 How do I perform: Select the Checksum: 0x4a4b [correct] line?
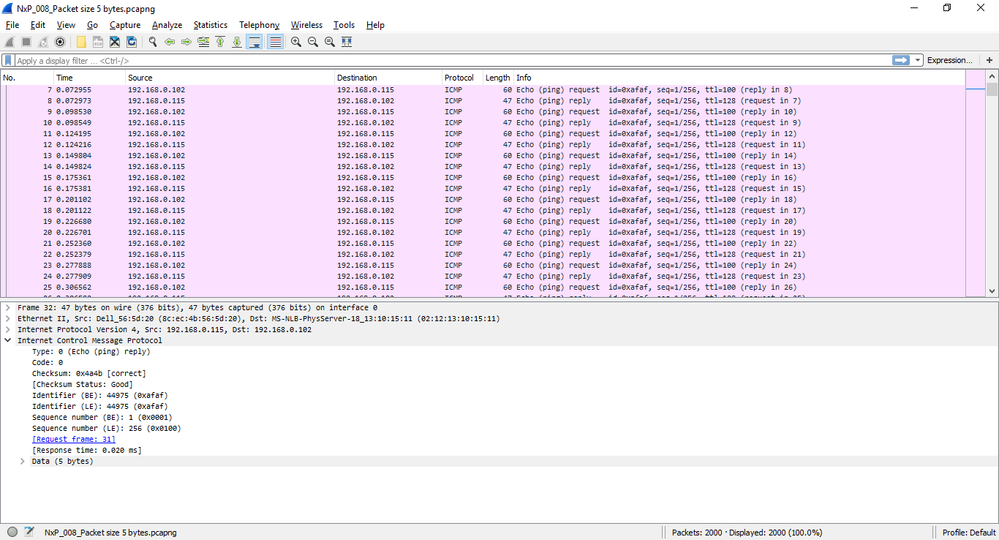tap(89, 374)
